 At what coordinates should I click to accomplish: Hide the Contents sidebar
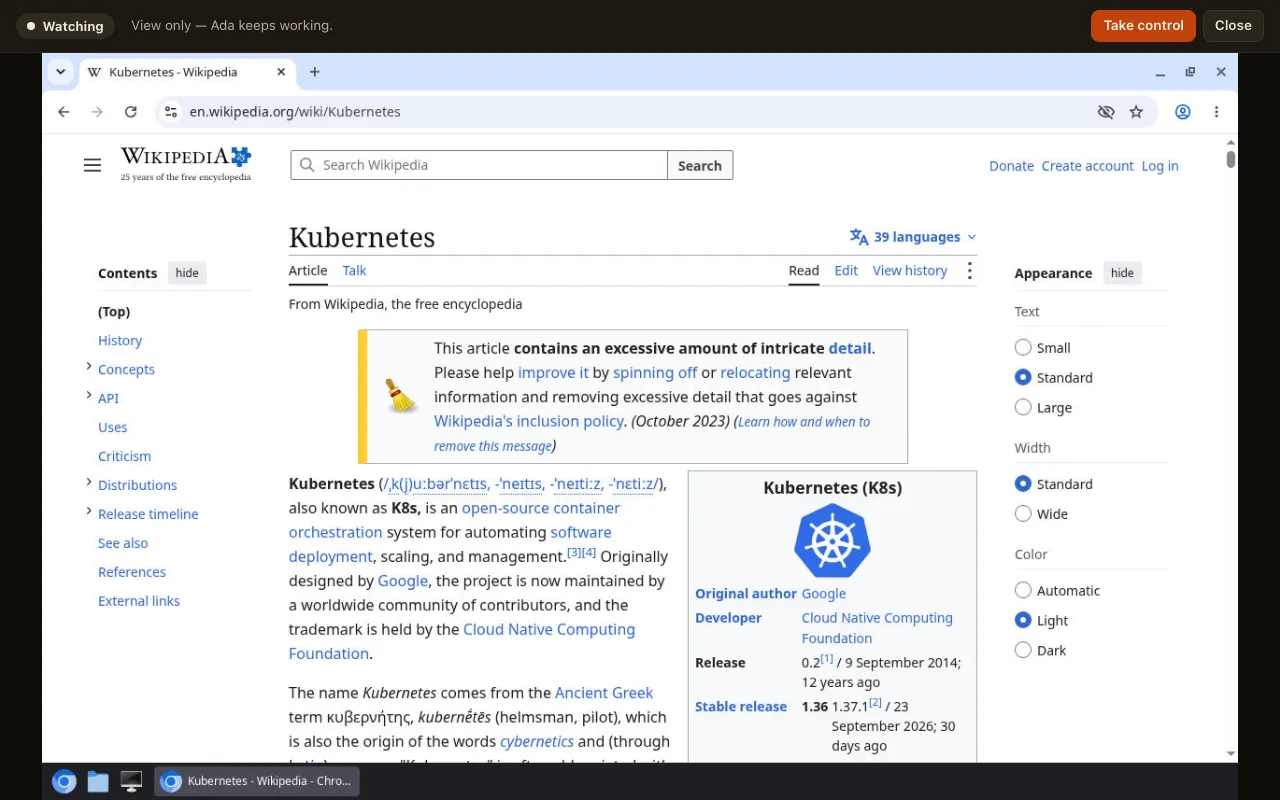tap(187, 273)
